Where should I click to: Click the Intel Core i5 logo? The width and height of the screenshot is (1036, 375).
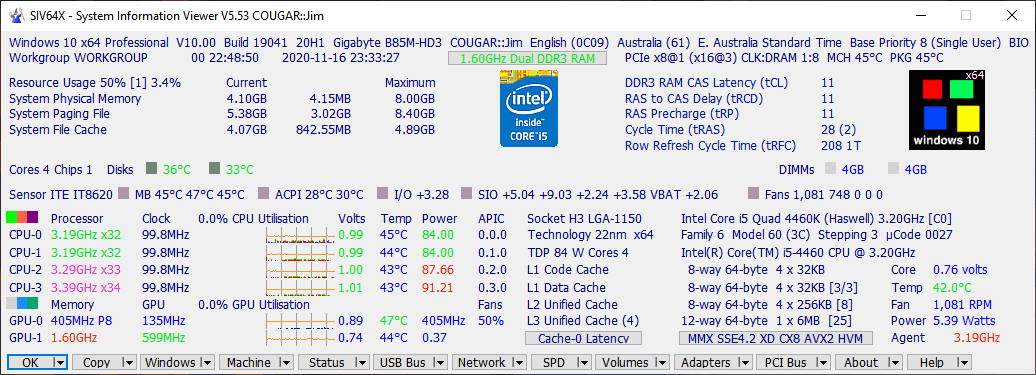[528, 108]
